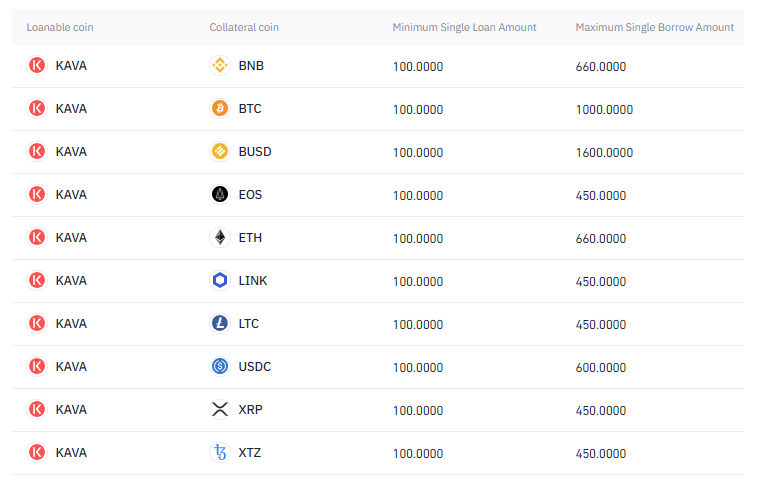The width and height of the screenshot is (757, 486).
Task: Click the LTC litecoin icon
Action: (x=220, y=323)
